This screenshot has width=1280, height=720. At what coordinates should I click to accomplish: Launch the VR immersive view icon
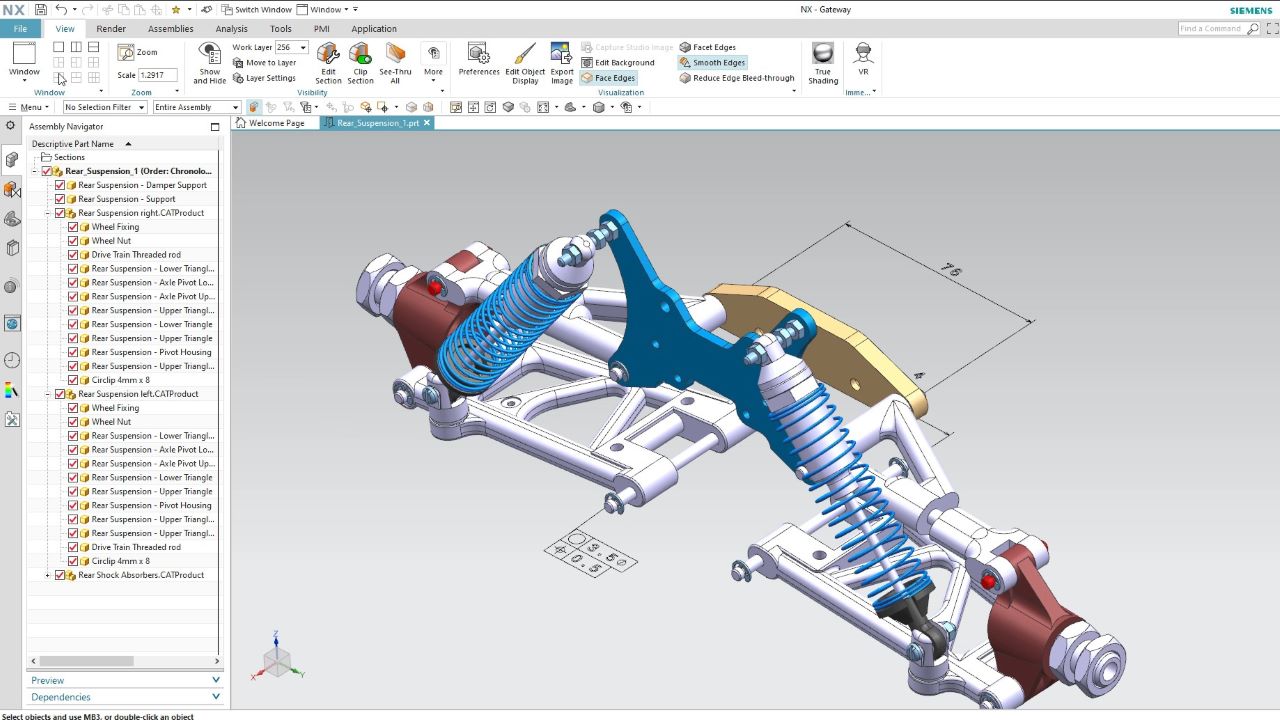tap(863, 58)
